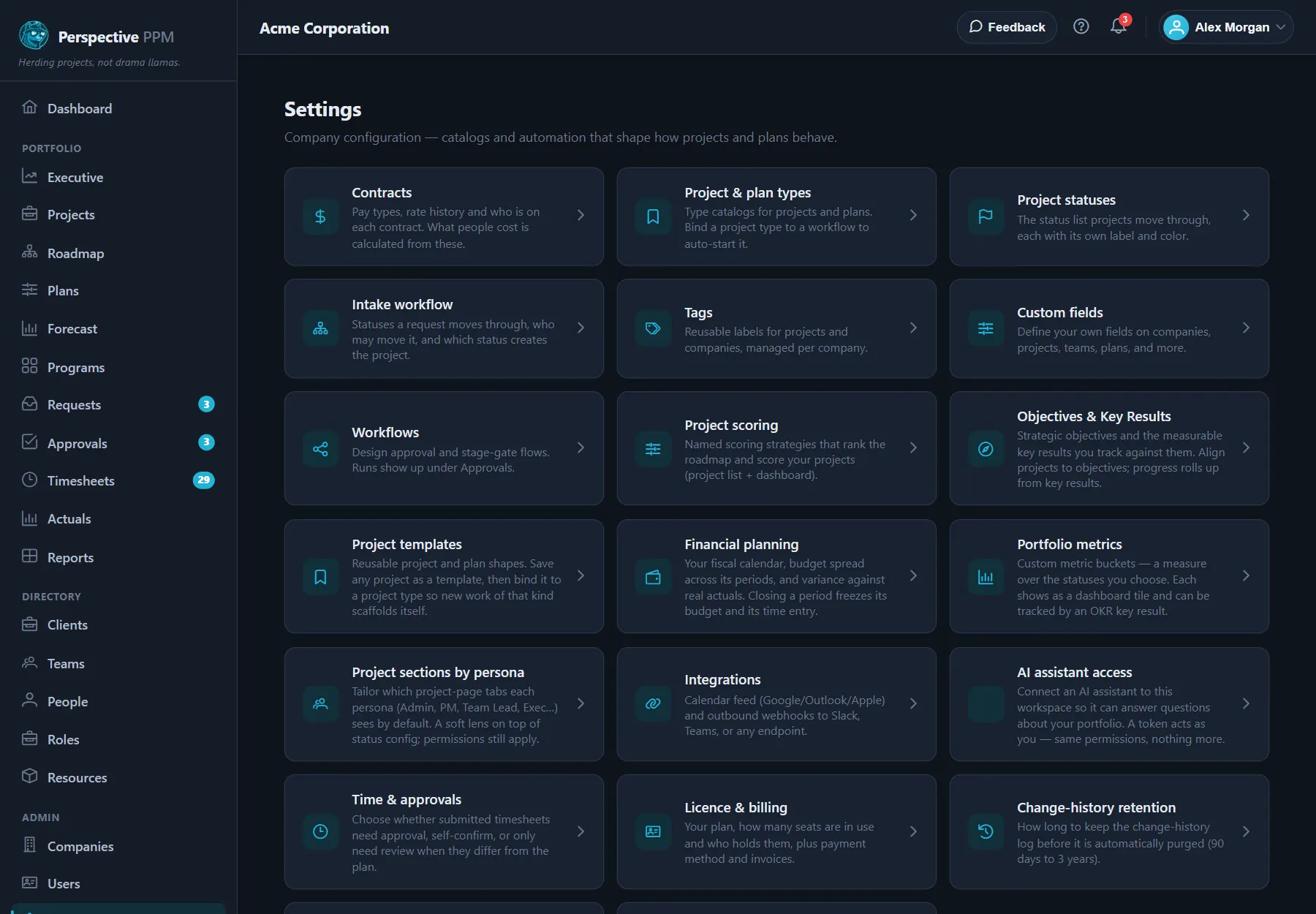Click the Feedback button
The height and width of the screenshot is (914, 1316).
coord(1007,27)
